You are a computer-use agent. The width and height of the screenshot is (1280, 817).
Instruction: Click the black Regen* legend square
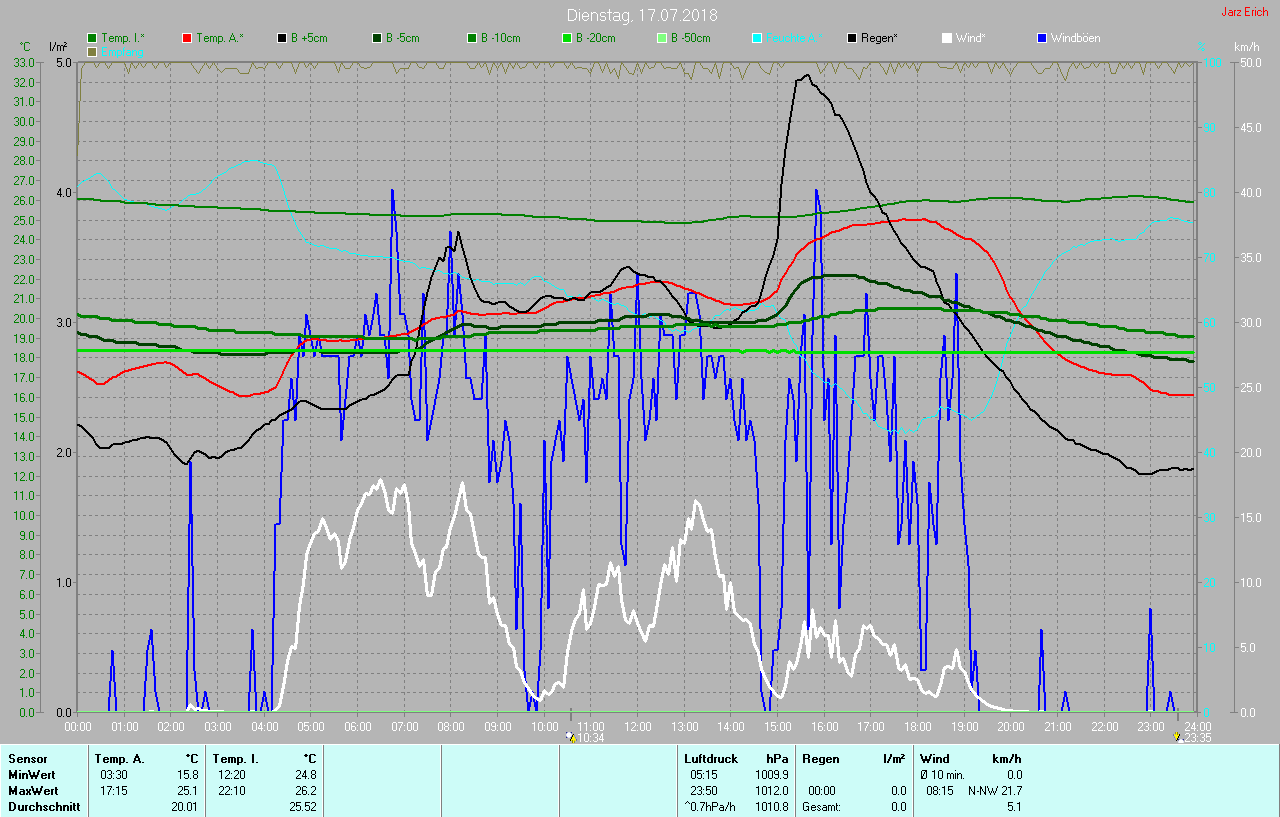(853, 38)
